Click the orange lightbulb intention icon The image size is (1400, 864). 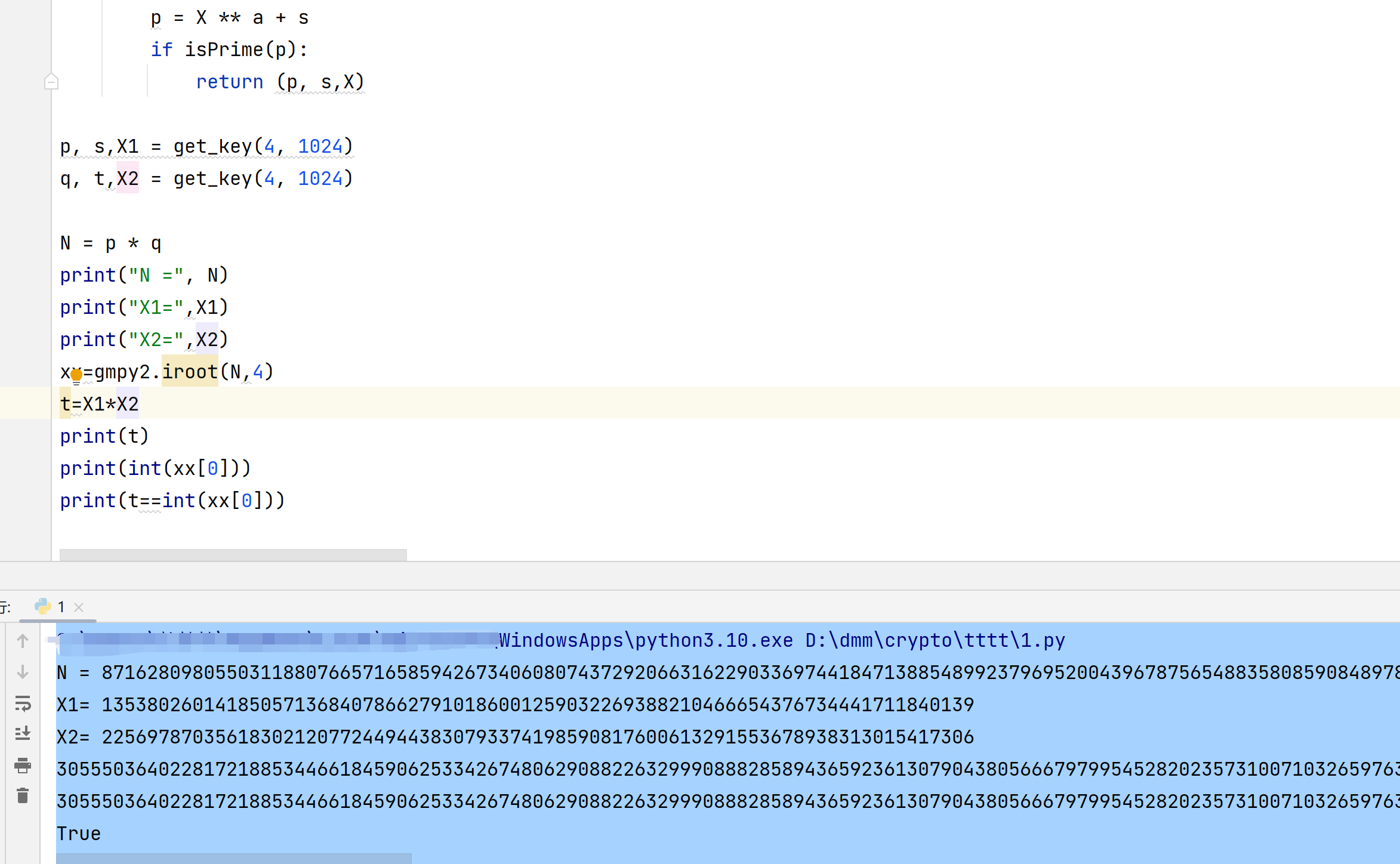[76, 375]
